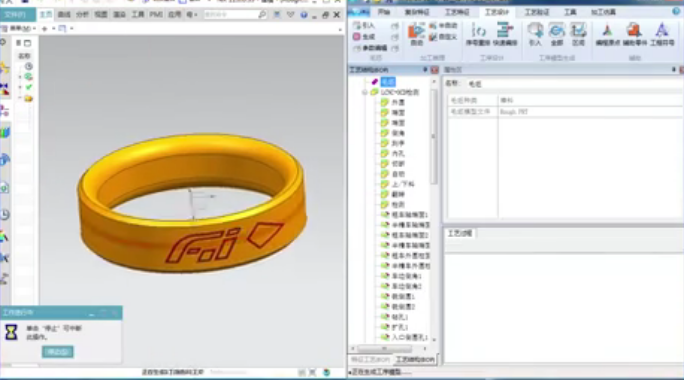Select the highlighted 毛坯 tree node
This screenshot has width=684, height=380.
pyautogui.click(x=388, y=82)
